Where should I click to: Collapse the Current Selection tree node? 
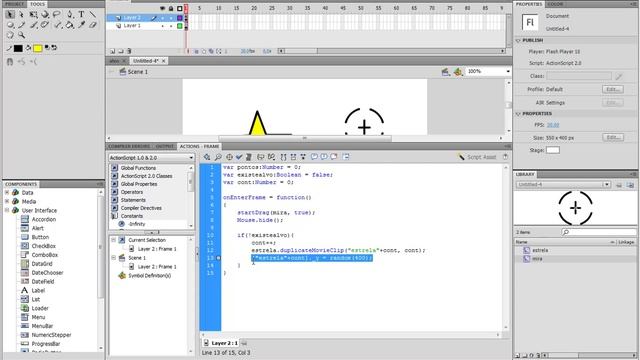pos(114,240)
